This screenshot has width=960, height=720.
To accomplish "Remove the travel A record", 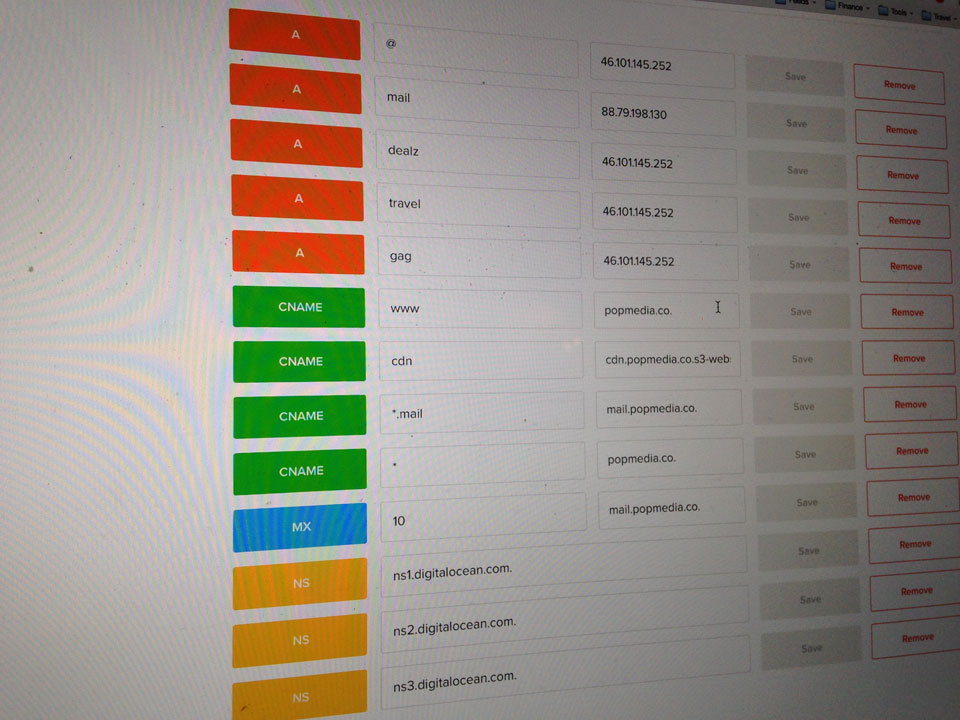I will coord(904,221).
